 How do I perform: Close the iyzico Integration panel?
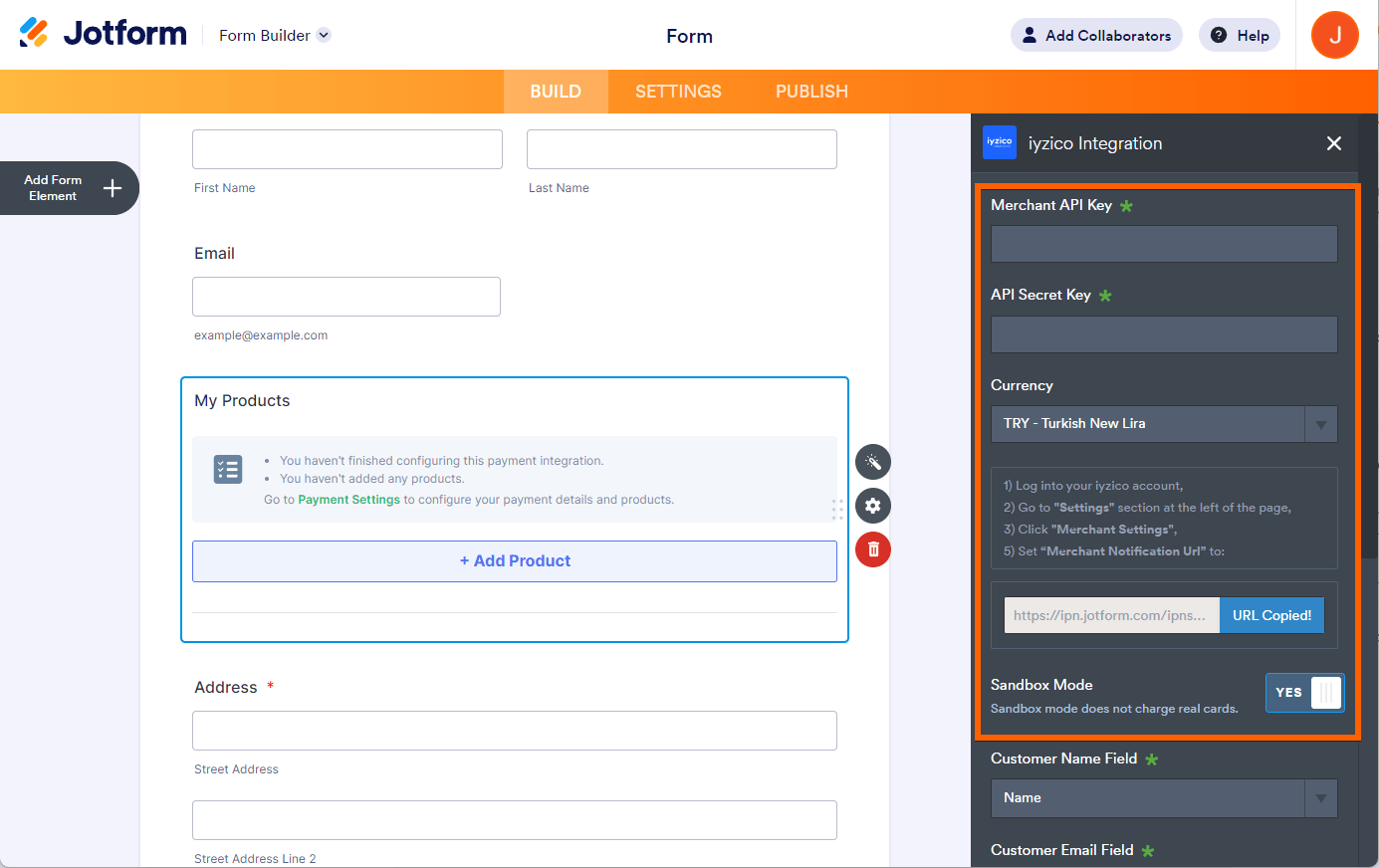tap(1334, 143)
